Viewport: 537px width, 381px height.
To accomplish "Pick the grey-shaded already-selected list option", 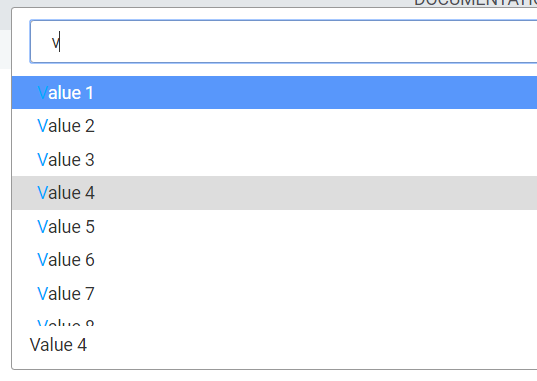I will click(274, 193).
